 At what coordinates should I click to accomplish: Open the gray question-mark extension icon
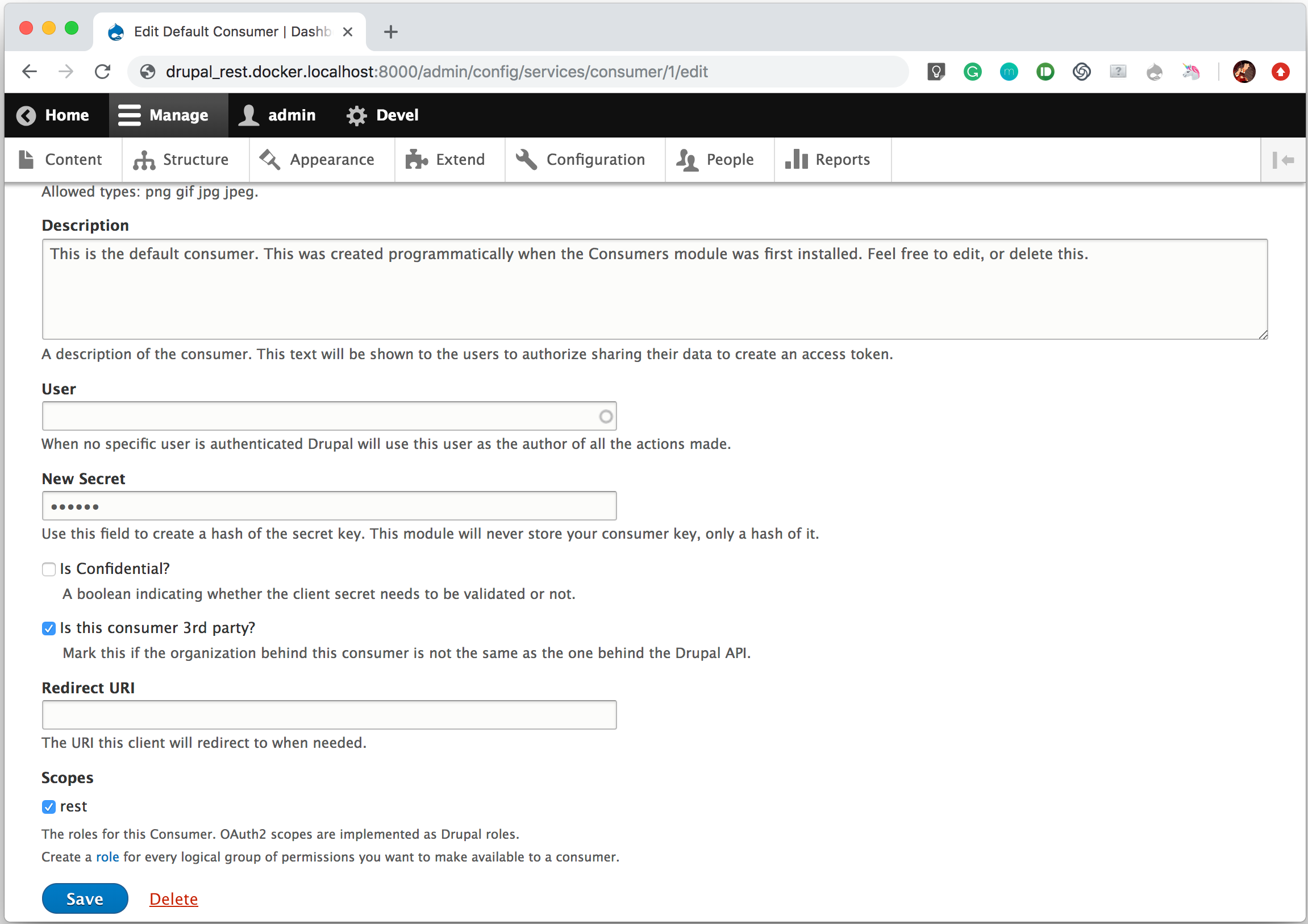click(x=1118, y=72)
